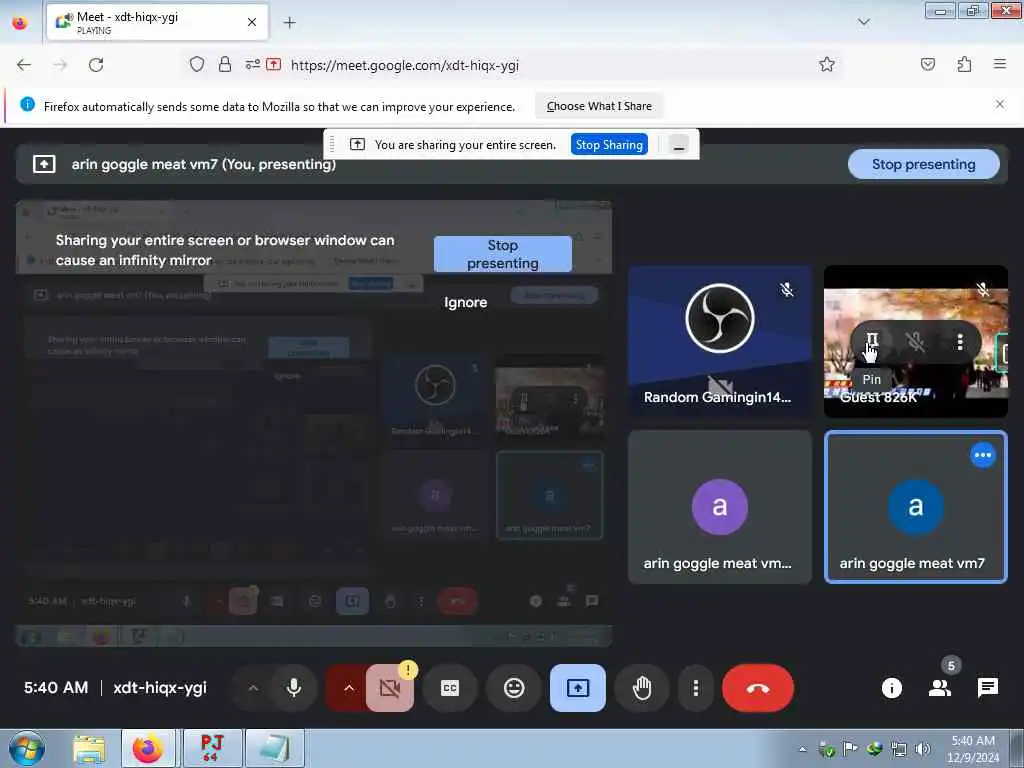
Task: Show hidden system tray icons
Action: click(802, 750)
